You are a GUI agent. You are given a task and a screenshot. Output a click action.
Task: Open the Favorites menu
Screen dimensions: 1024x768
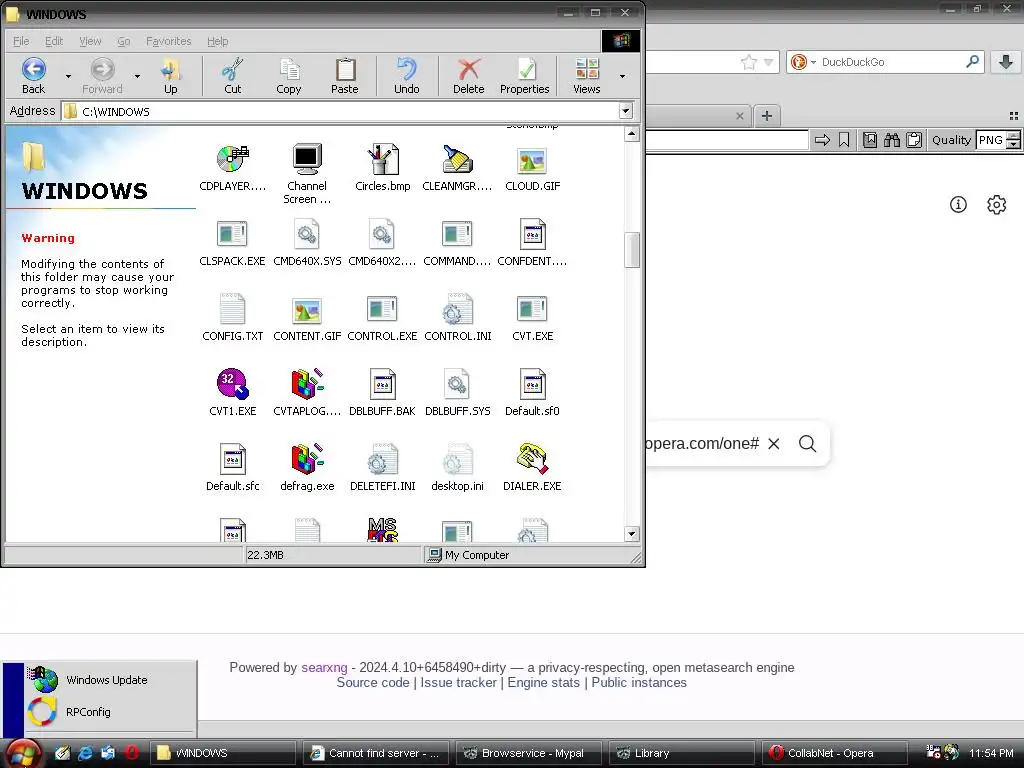tap(168, 41)
